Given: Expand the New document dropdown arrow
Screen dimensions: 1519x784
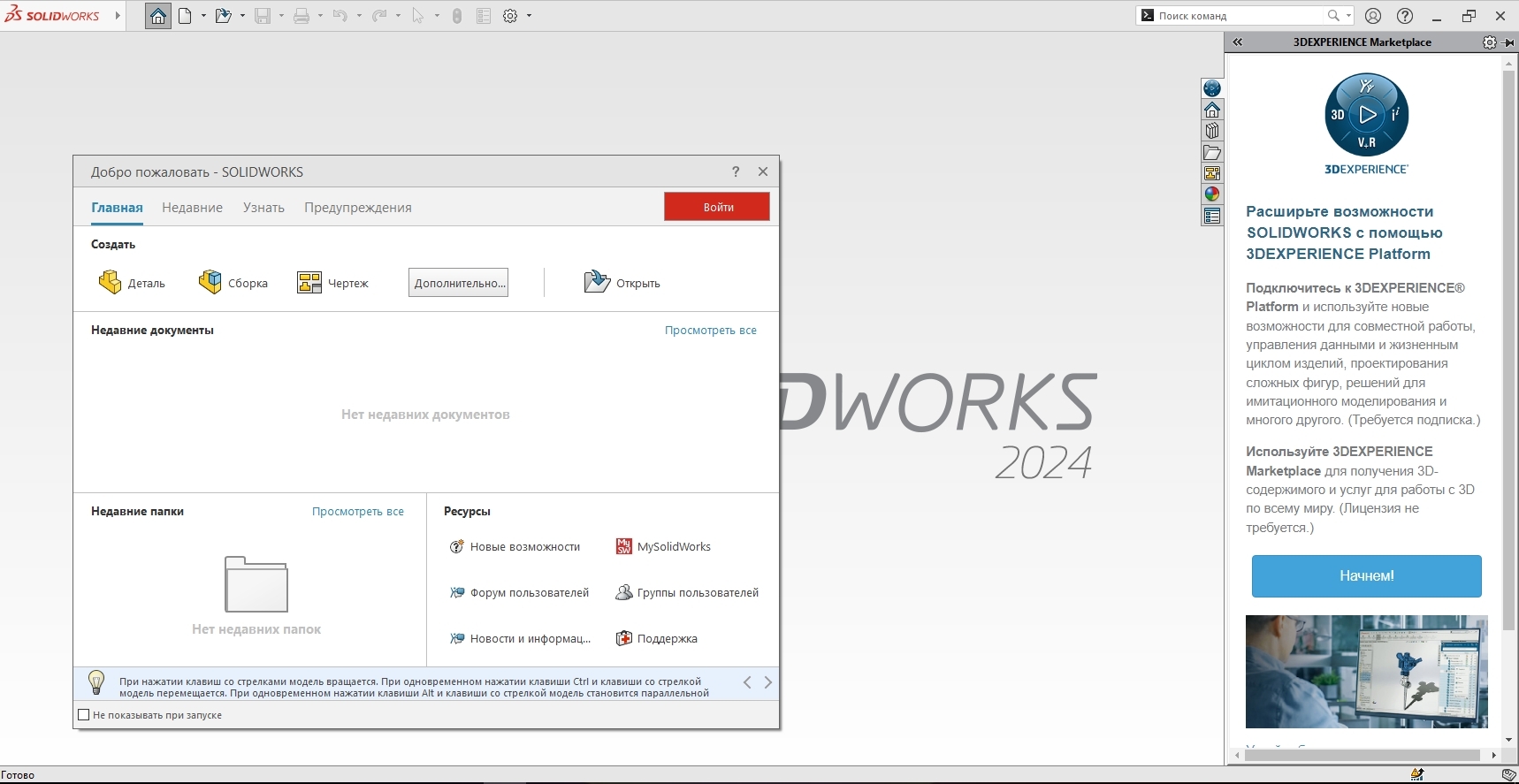Looking at the screenshot, I should click(x=203, y=16).
